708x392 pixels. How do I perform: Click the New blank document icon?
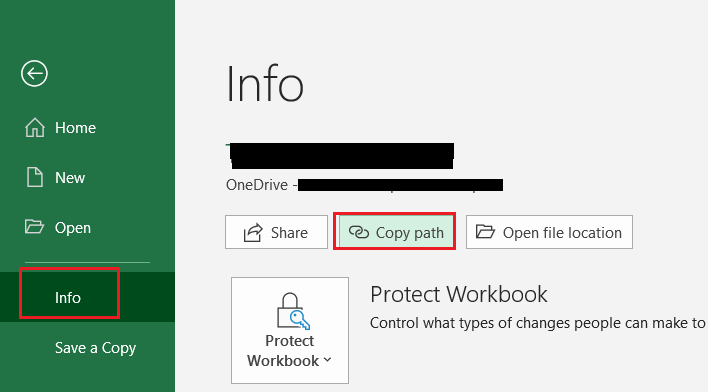35,177
